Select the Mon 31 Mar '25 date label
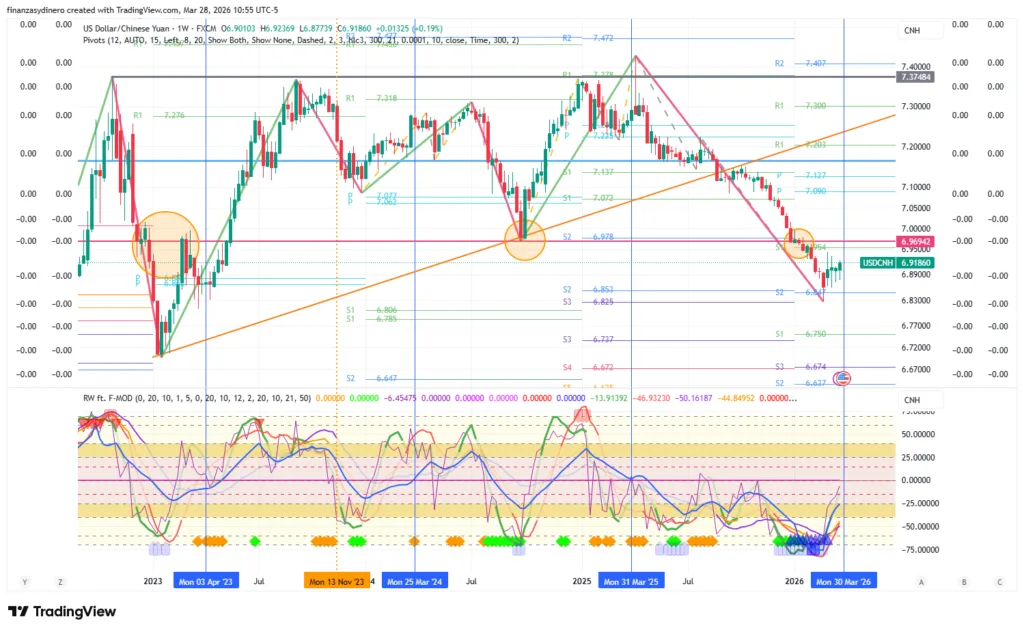 click(x=631, y=581)
